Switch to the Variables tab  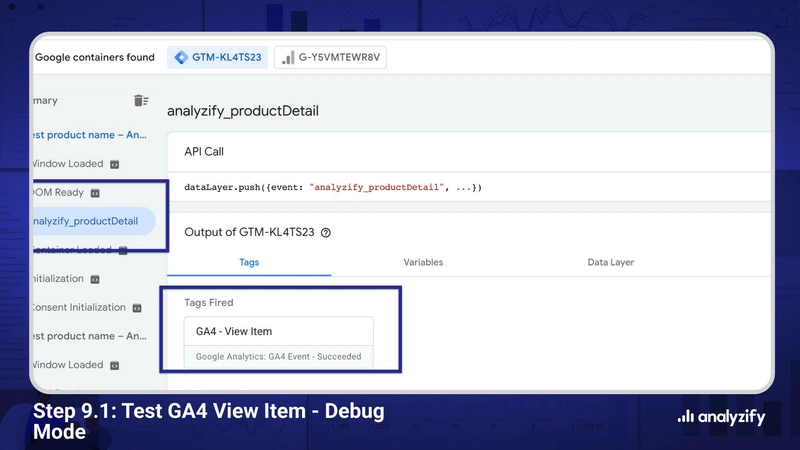(423, 262)
